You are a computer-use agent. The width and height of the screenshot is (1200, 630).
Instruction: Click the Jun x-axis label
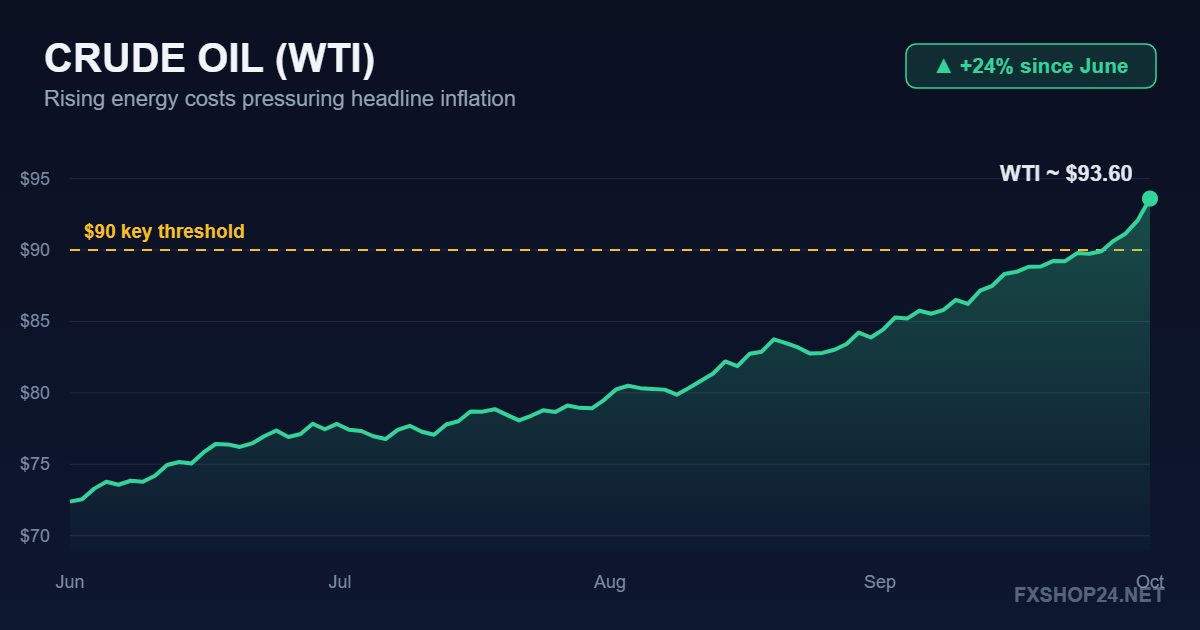70,582
